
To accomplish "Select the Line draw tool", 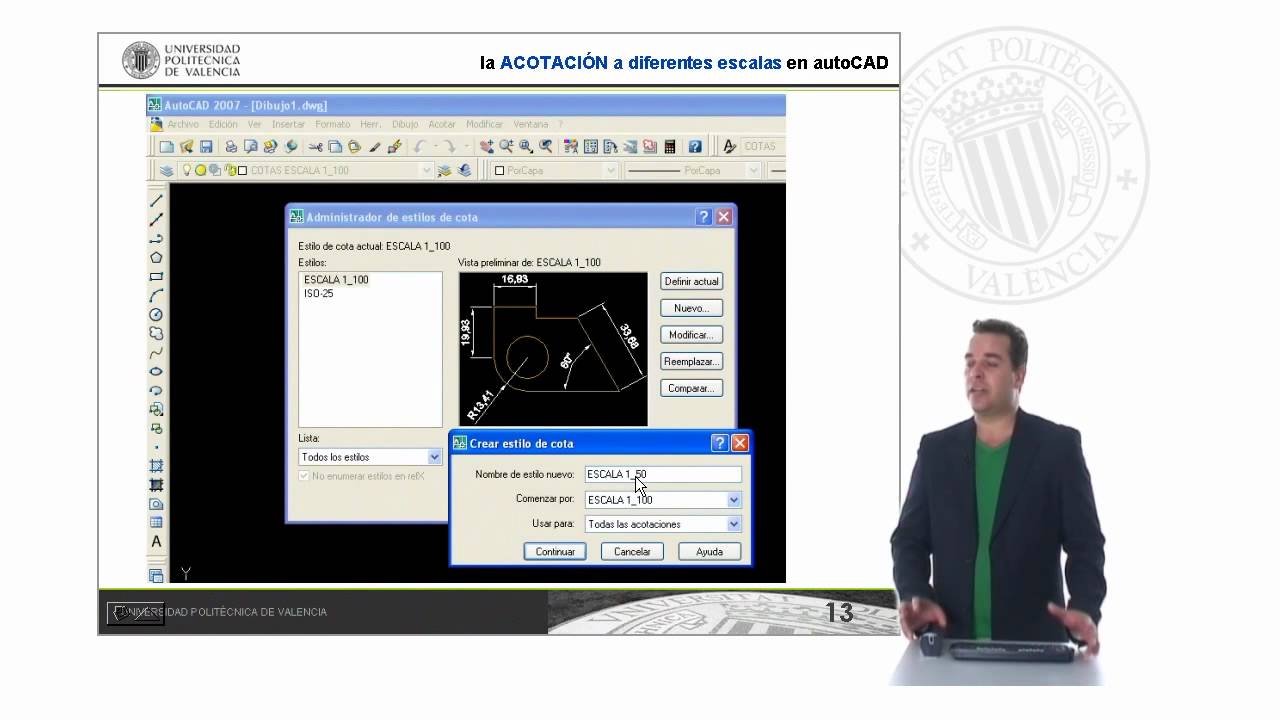I will tap(156, 201).
